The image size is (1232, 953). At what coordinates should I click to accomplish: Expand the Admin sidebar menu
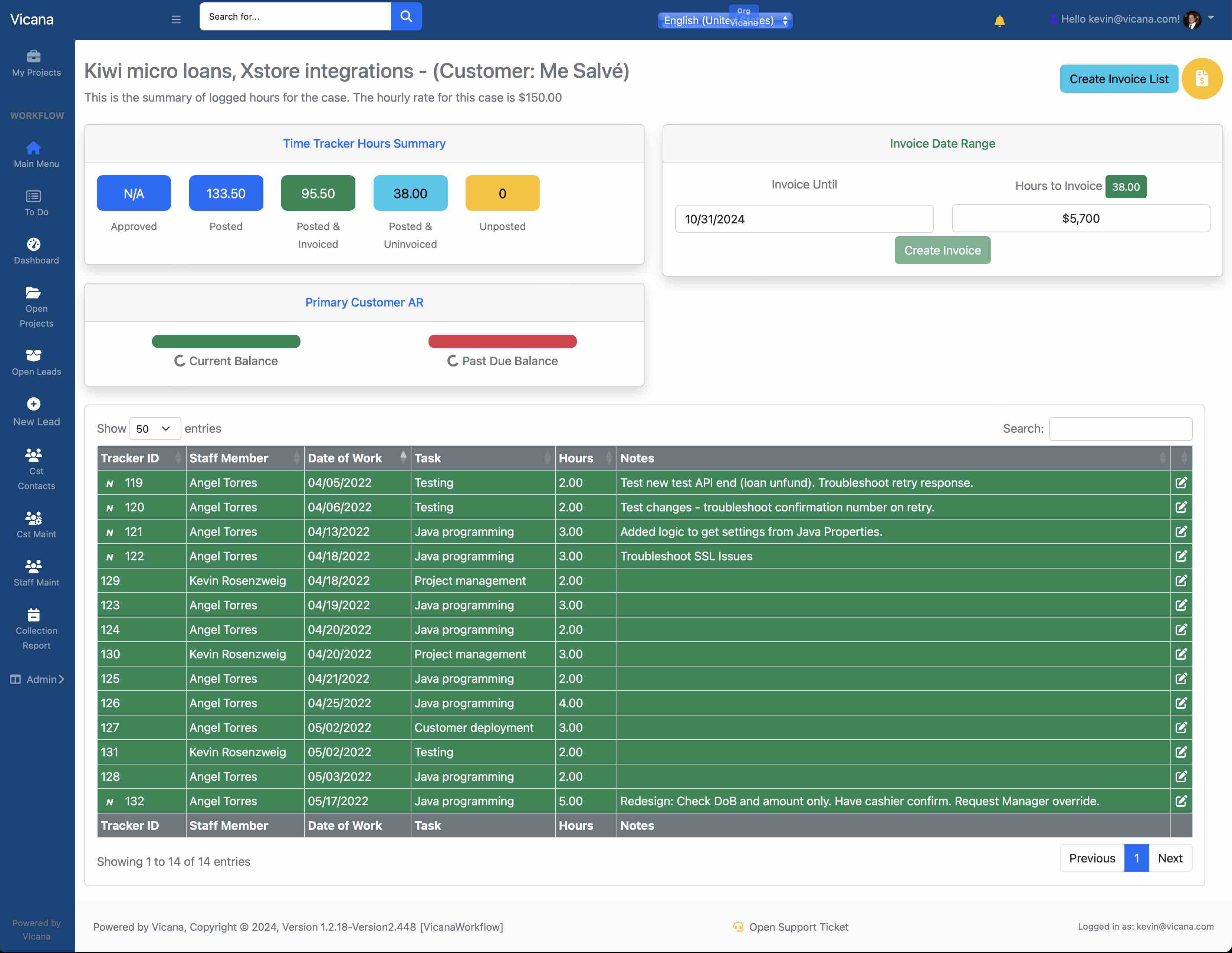point(37,679)
